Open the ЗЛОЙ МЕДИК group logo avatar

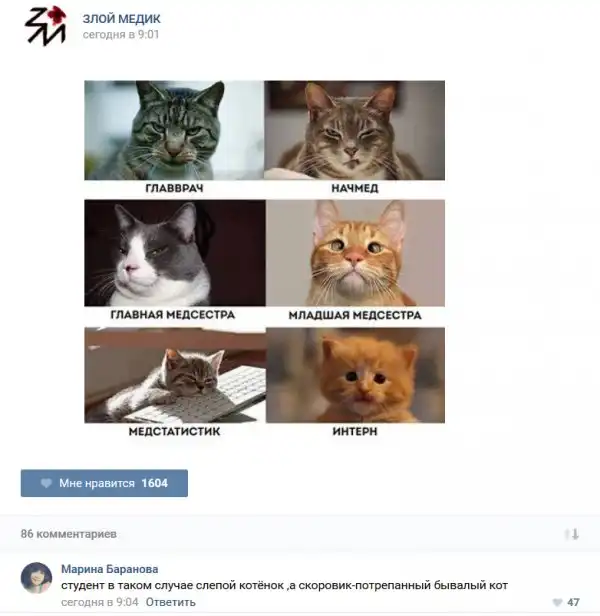[x=45, y=26]
